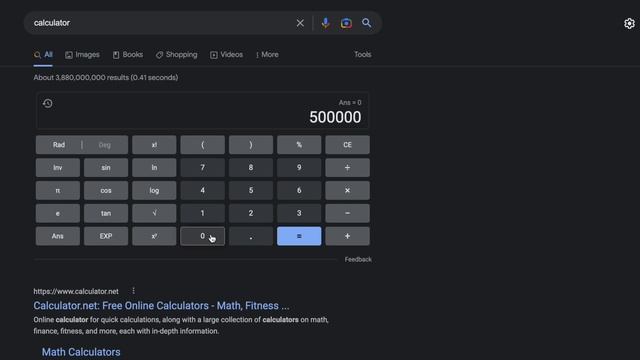Tap the digit 5 key

coord(251,191)
